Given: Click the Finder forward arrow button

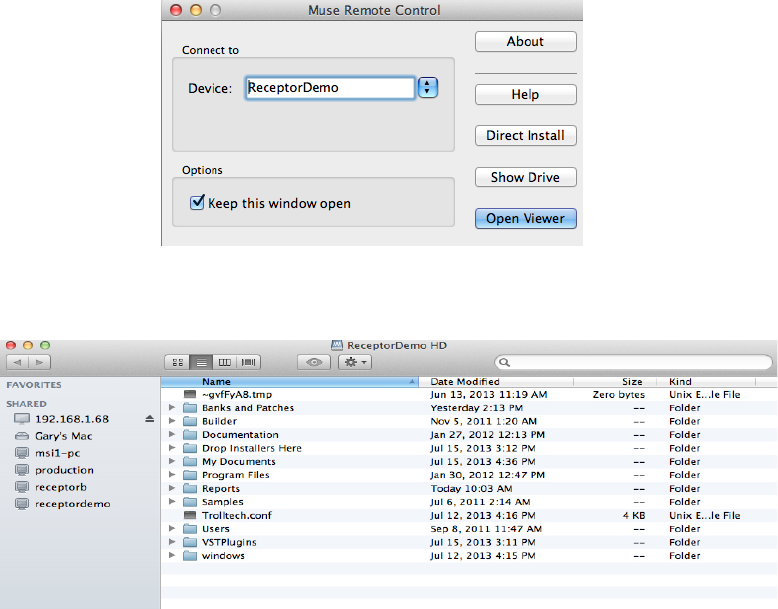Looking at the screenshot, I should 40,362.
